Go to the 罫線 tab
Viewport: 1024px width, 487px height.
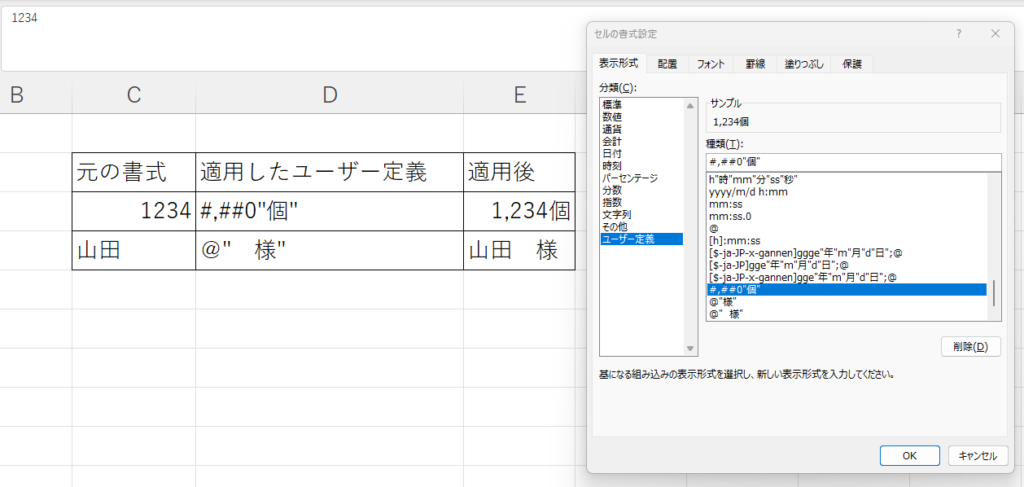click(x=755, y=64)
